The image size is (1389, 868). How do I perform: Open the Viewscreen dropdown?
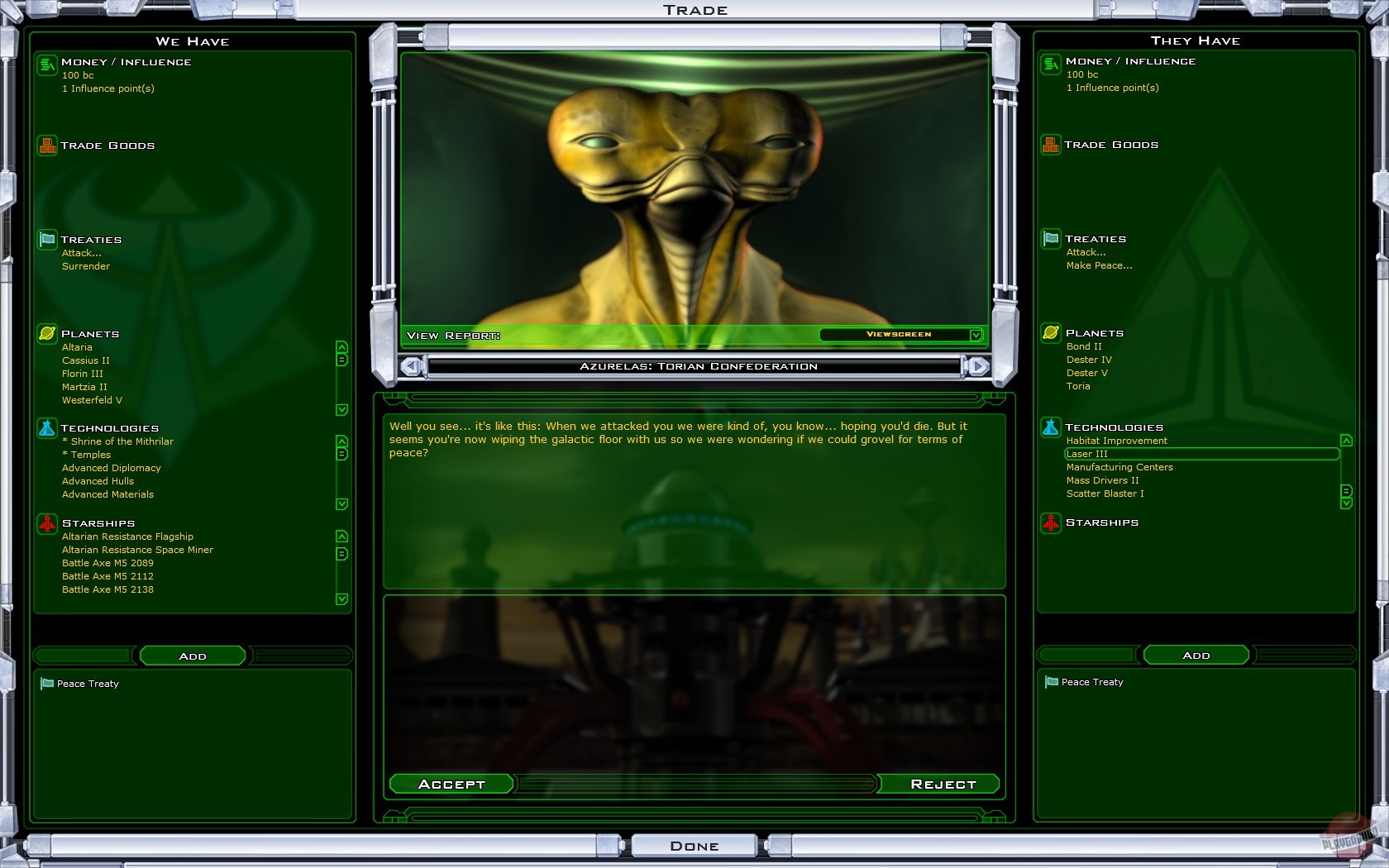[898, 335]
